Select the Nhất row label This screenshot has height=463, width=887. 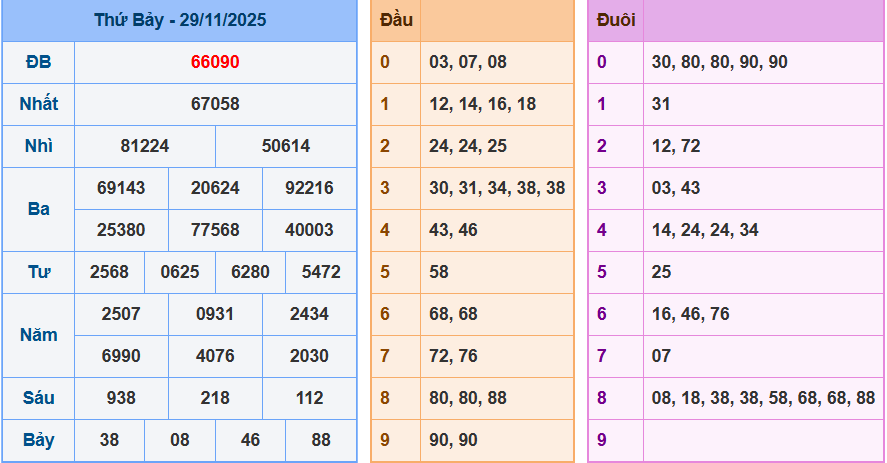pos(38,104)
